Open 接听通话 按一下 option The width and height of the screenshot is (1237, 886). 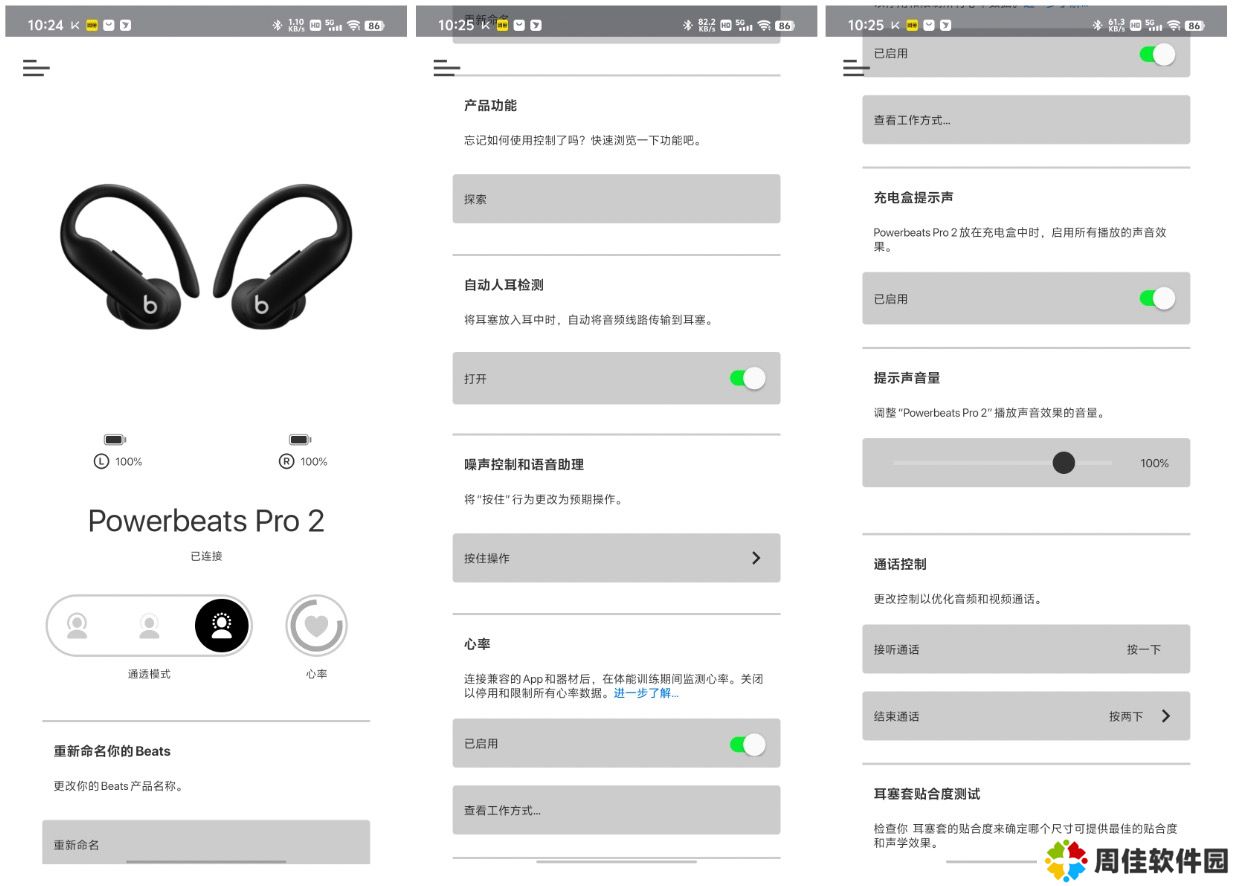pyautogui.click(x=1026, y=649)
